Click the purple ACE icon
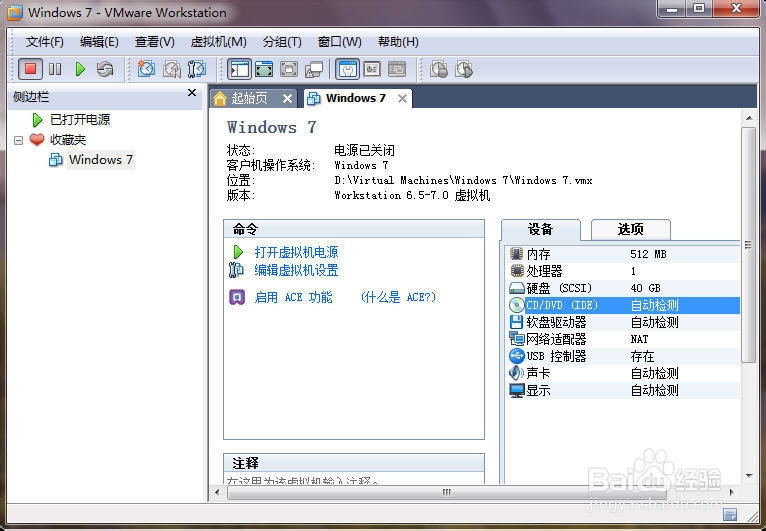This screenshot has height=531, width=766. (x=237, y=297)
